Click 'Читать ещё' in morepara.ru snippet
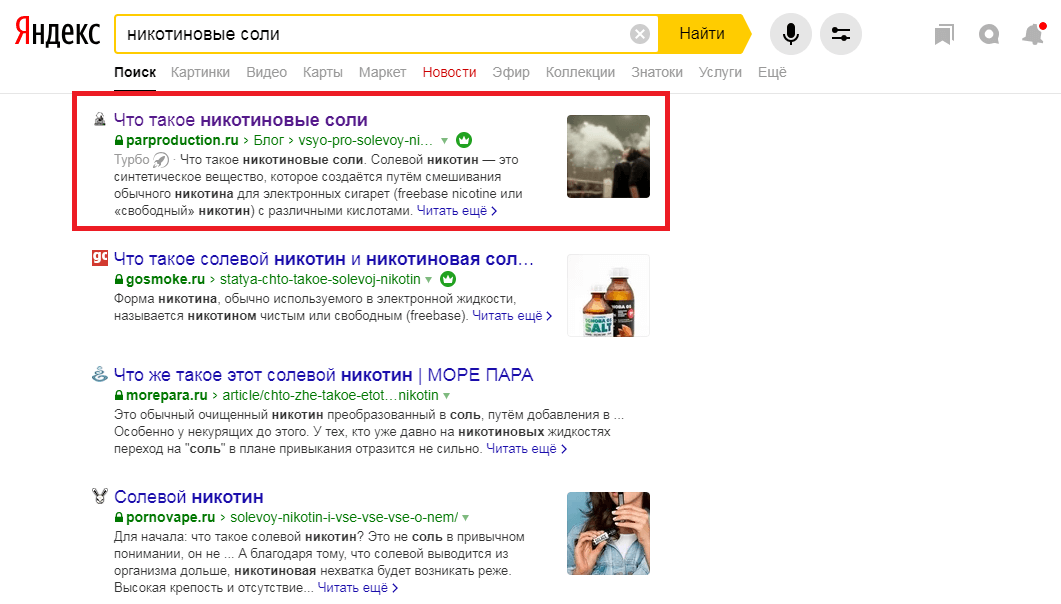1061x604 pixels. 526,448
